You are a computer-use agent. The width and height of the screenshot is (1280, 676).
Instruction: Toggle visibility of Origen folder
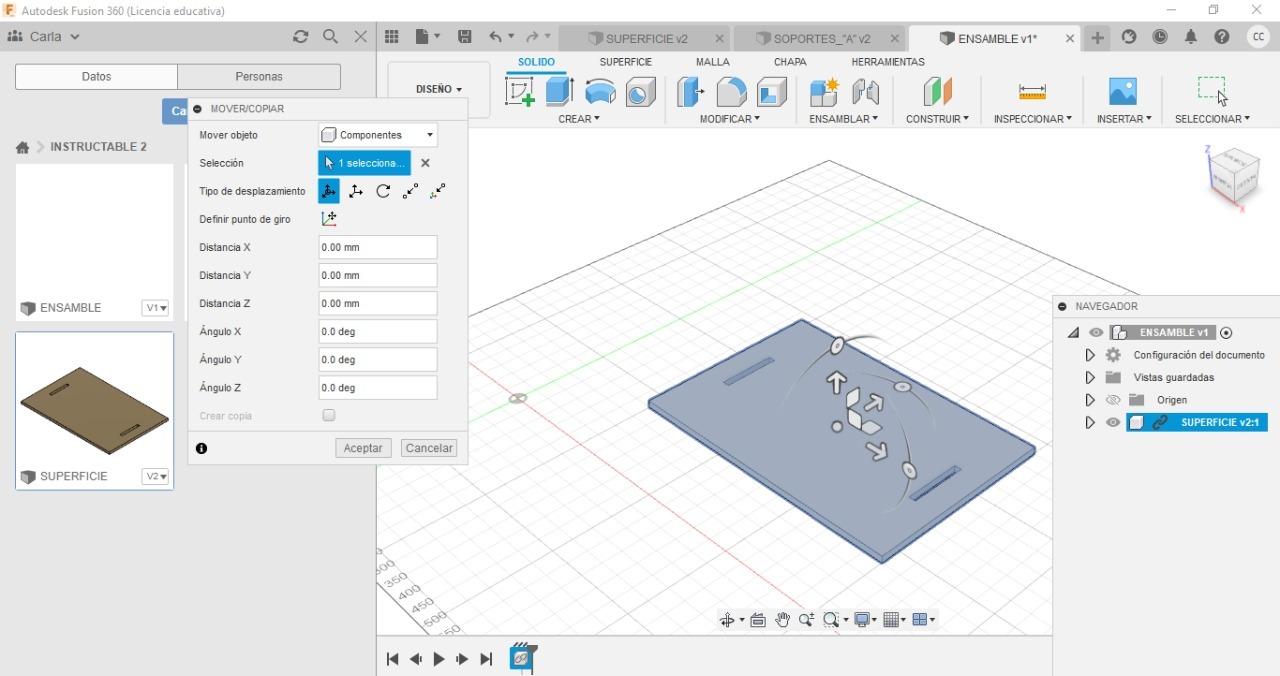1113,400
